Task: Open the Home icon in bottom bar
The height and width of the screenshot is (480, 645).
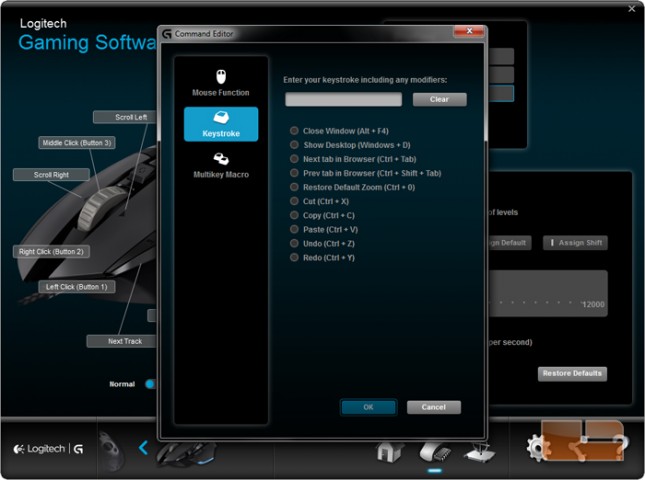Action: point(389,452)
